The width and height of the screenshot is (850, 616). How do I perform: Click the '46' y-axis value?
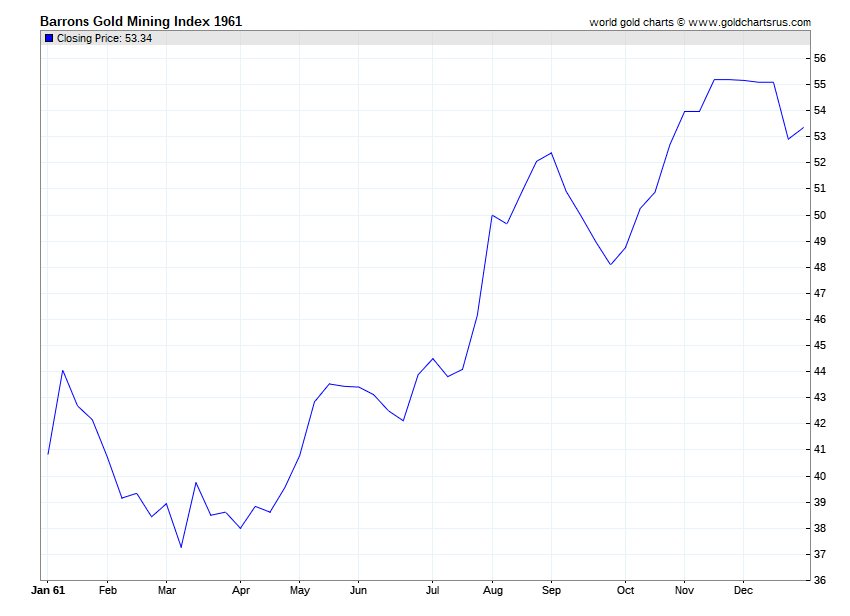click(x=820, y=319)
